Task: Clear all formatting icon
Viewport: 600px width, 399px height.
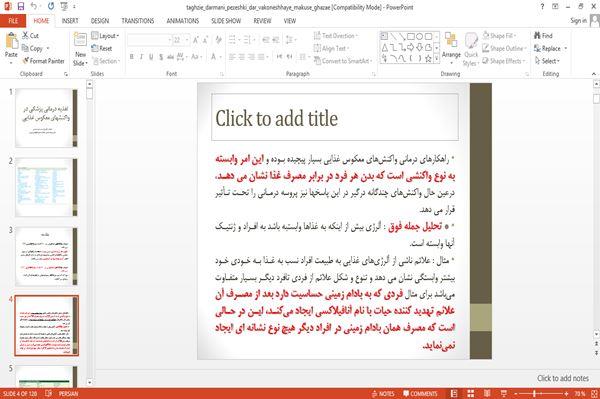Action: click(x=218, y=40)
